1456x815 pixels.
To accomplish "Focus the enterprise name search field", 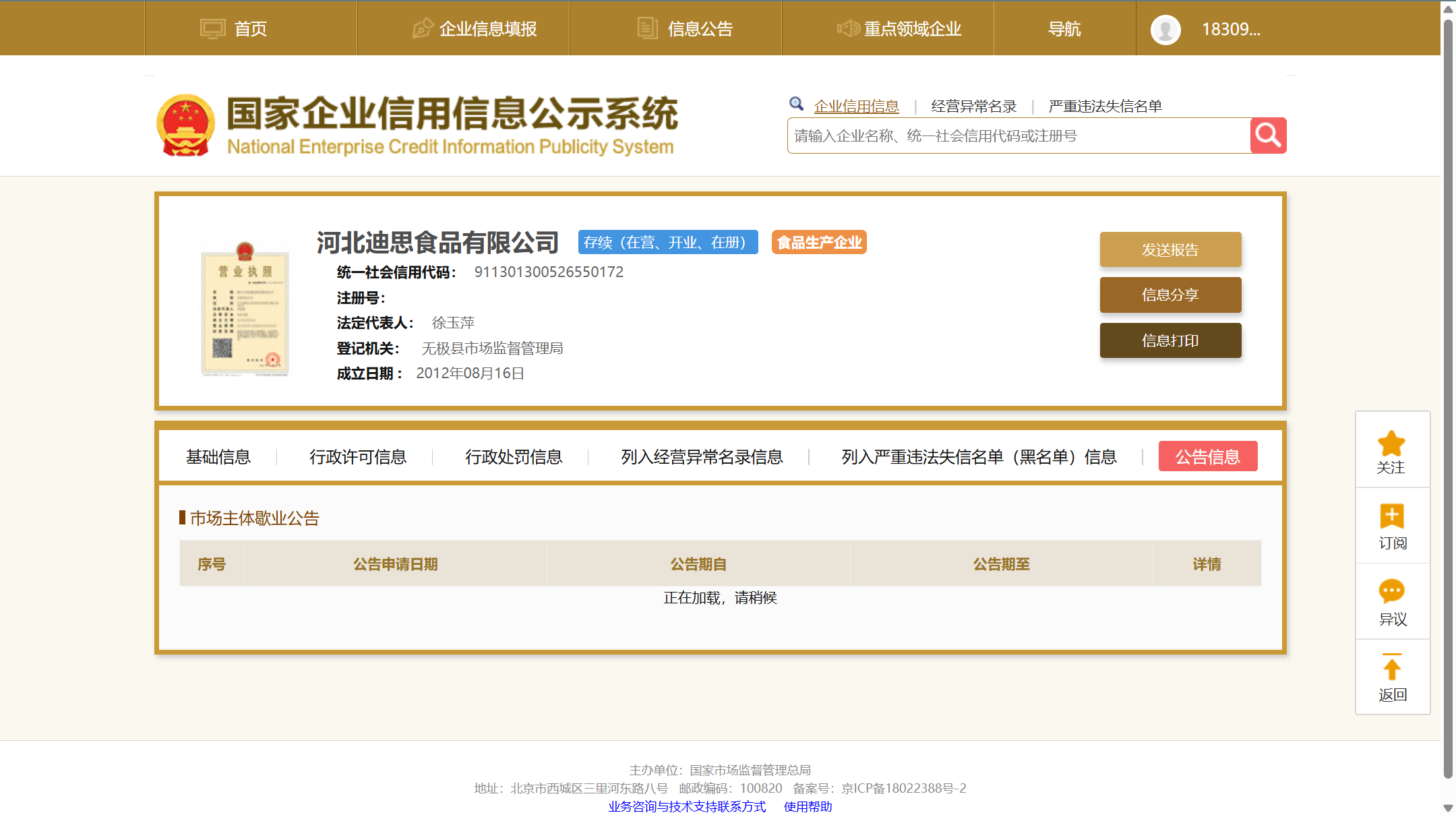I will (x=1019, y=135).
